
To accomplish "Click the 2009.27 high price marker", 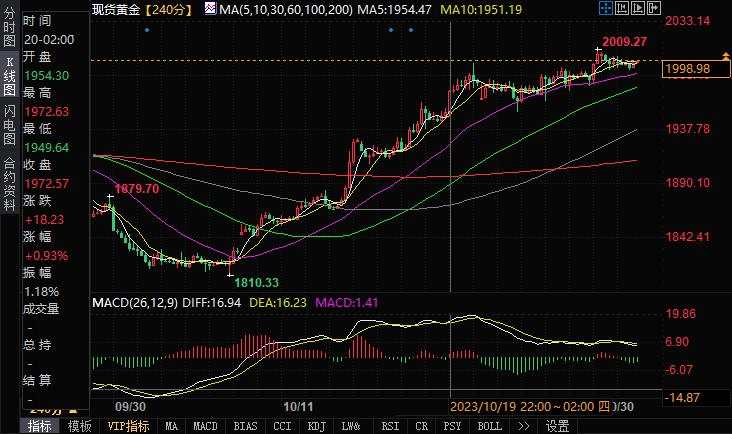I will coord(625,42).
